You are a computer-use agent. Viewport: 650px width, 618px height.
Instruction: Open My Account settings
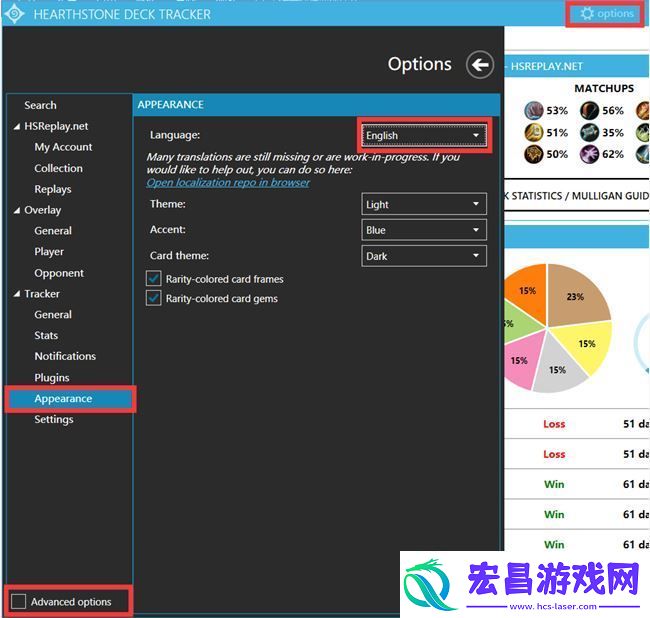pyautogui.click(x=63, y=147)
